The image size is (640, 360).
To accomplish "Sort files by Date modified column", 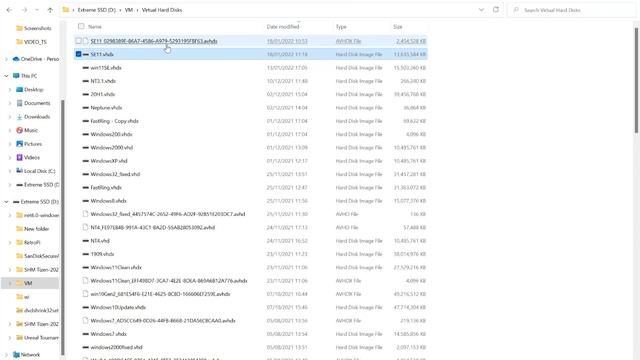I will click(x=283, y=27).
